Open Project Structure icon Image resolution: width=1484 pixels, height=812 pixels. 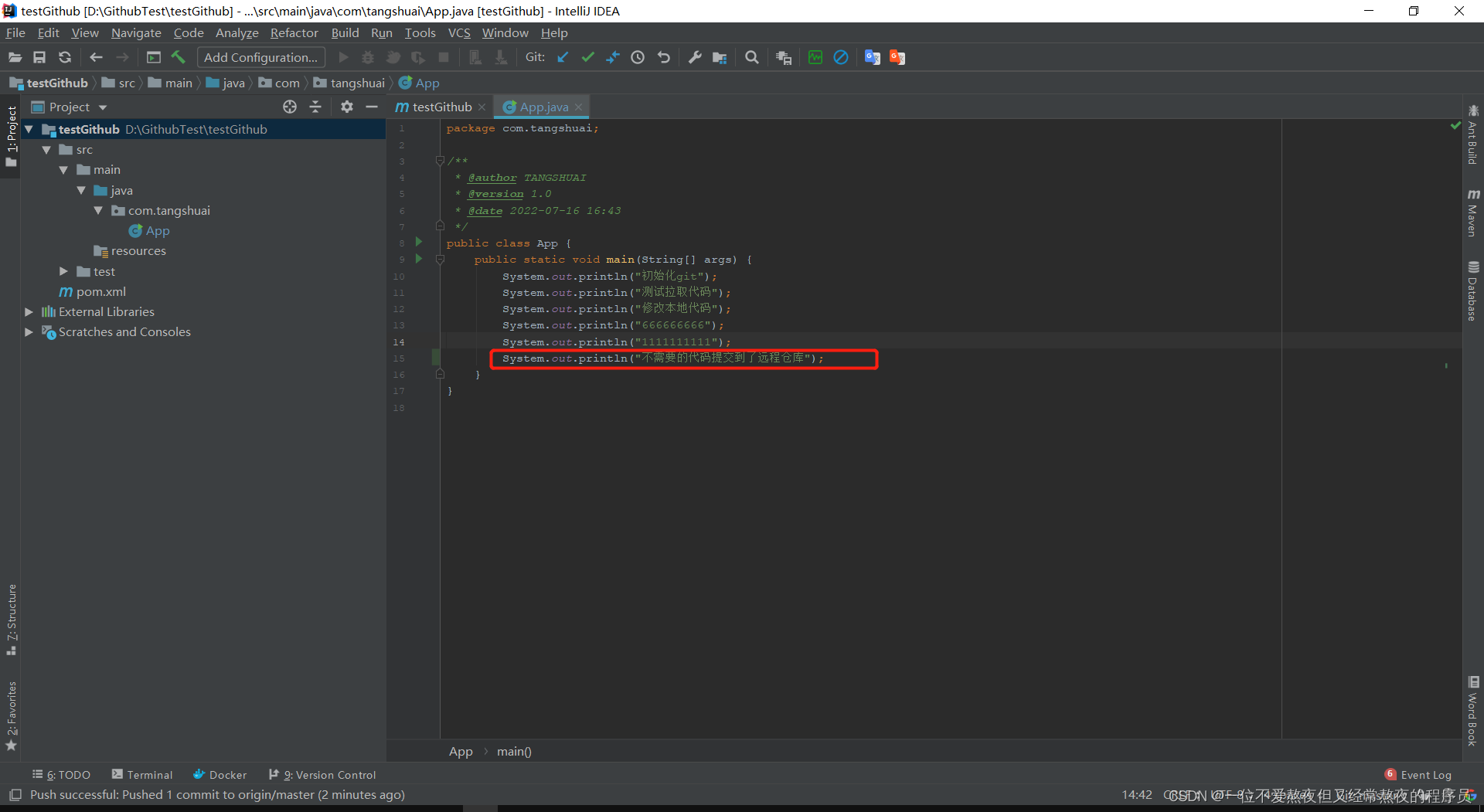[x=720, y=57]
